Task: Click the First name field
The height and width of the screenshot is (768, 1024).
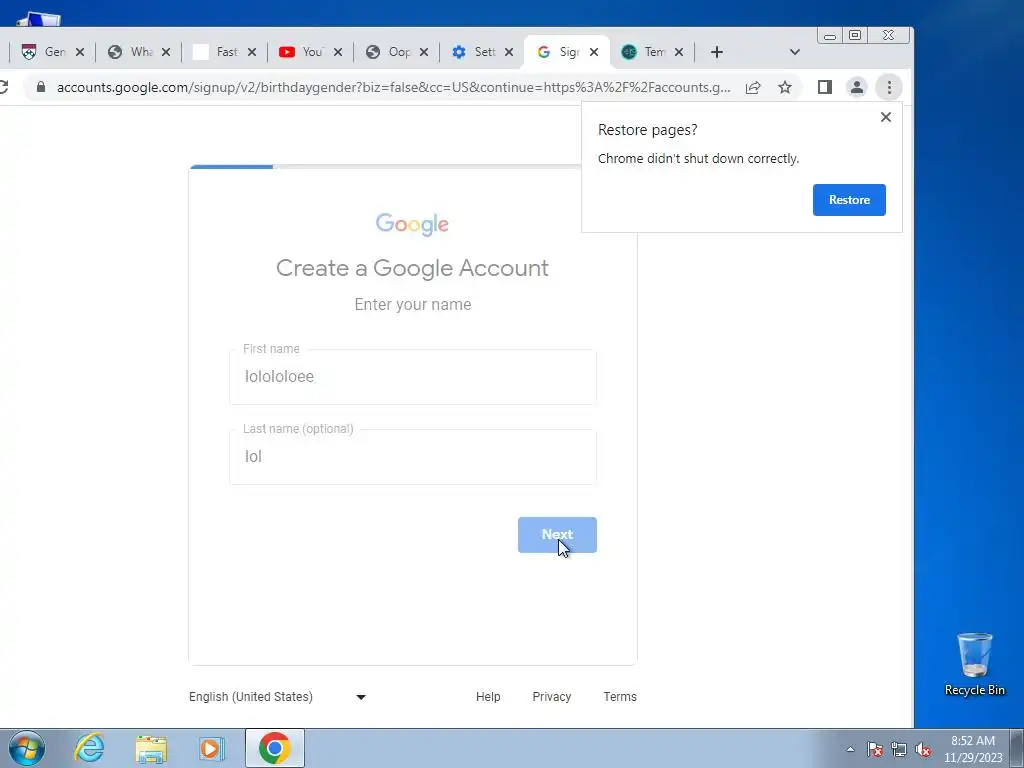Action: pos(413,377)
